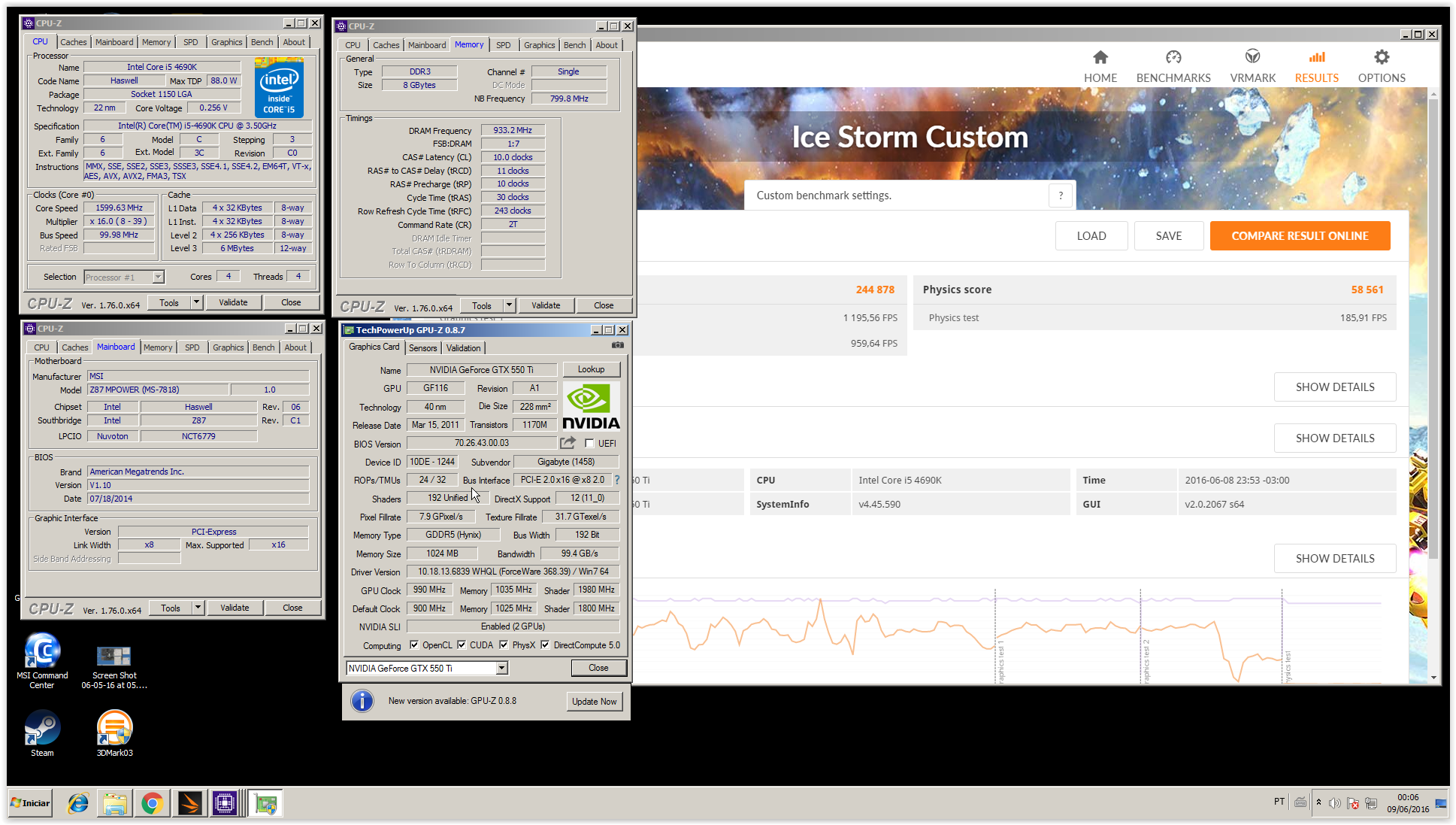Open Windows Explorer from taskbar
Image resolution: width=1456 pixels, height=825 pixels.
pyautogui.click(x=115, y=803)
